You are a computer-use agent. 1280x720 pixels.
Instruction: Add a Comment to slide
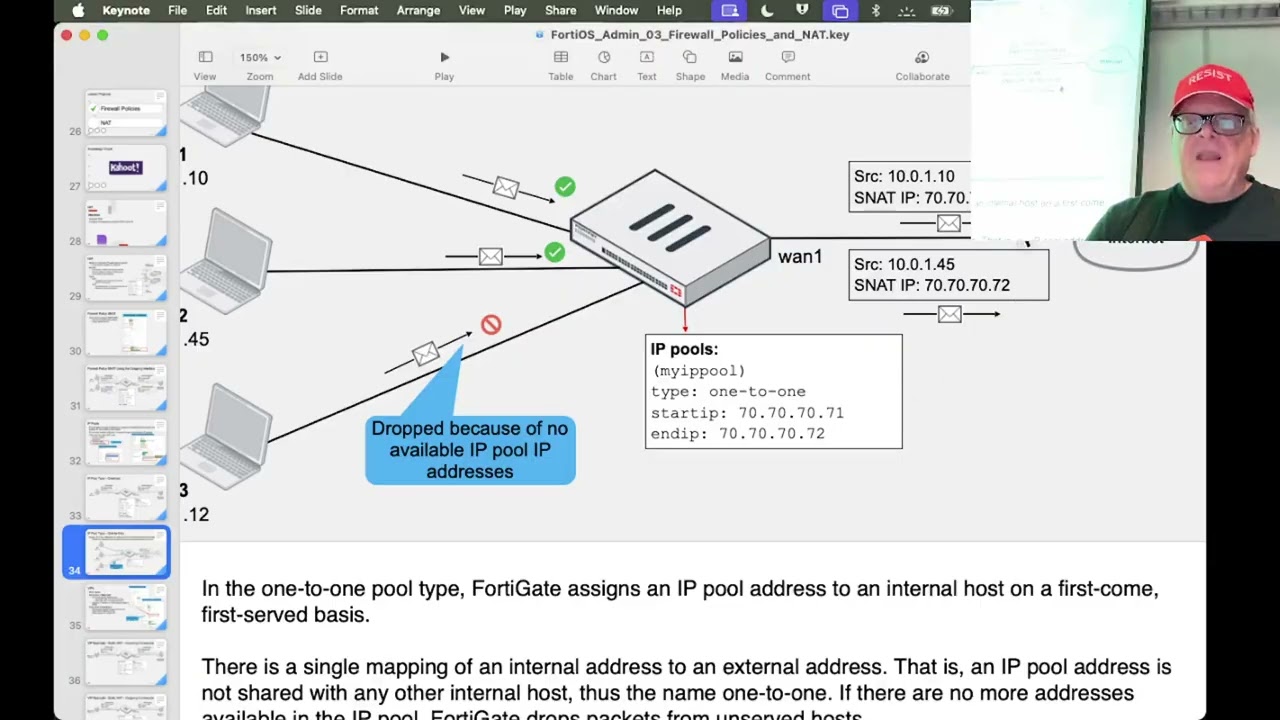(x=788, y=66)
